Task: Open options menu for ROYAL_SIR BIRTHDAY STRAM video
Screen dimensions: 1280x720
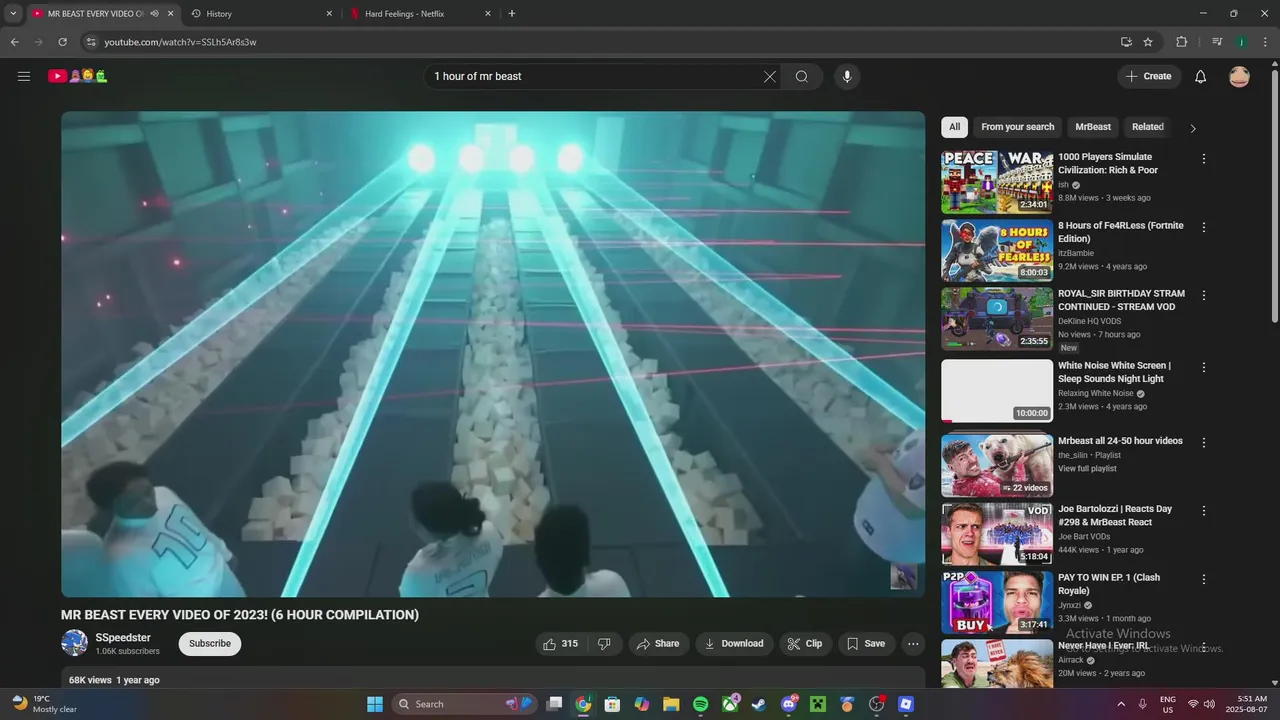Action: [x=1204, y=295]
